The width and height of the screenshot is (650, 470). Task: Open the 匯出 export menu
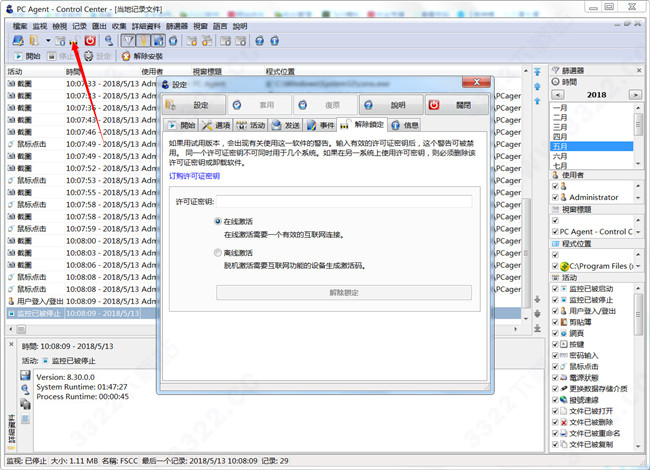pyautogui.click(x=99, y=26)
